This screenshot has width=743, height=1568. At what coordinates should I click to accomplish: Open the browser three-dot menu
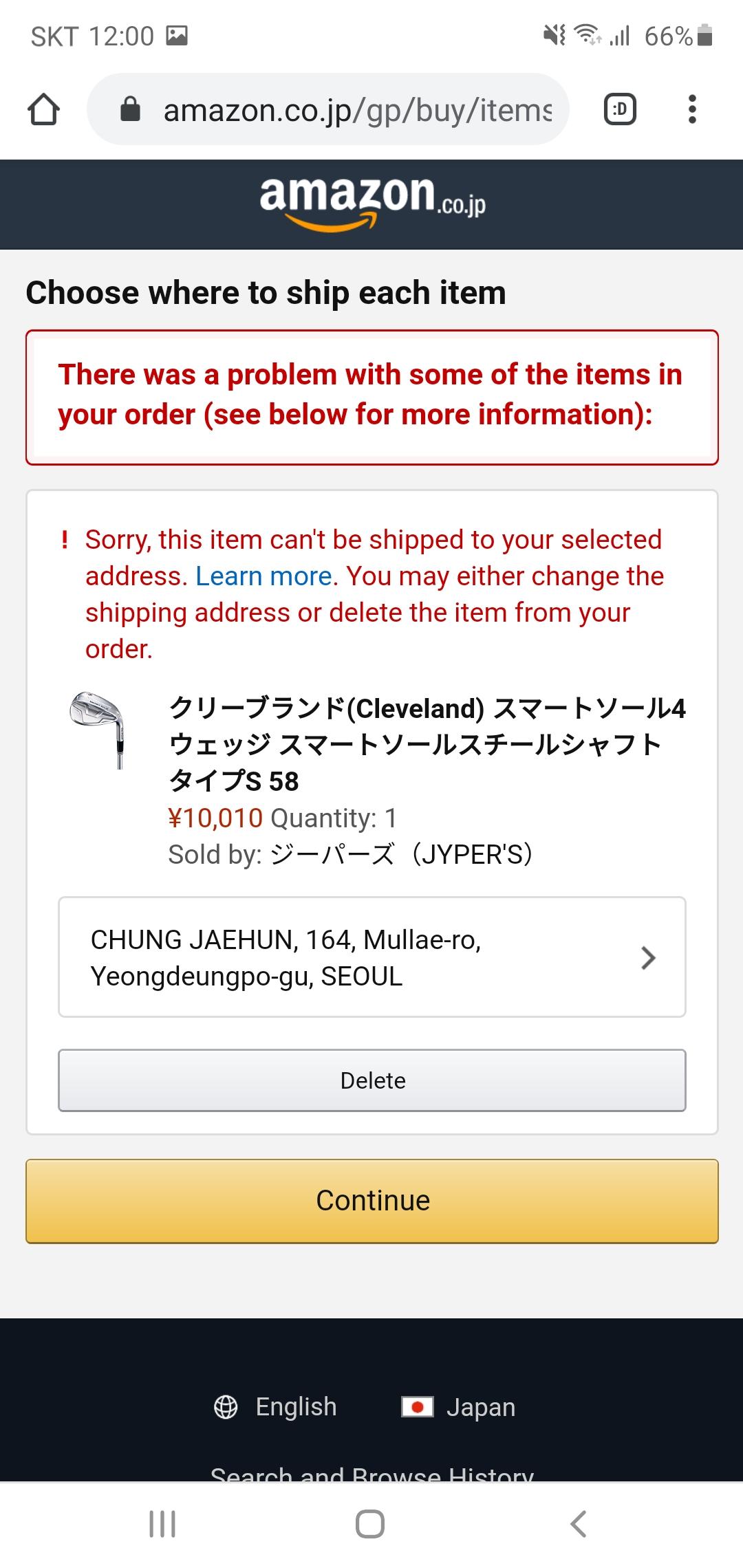692,109
